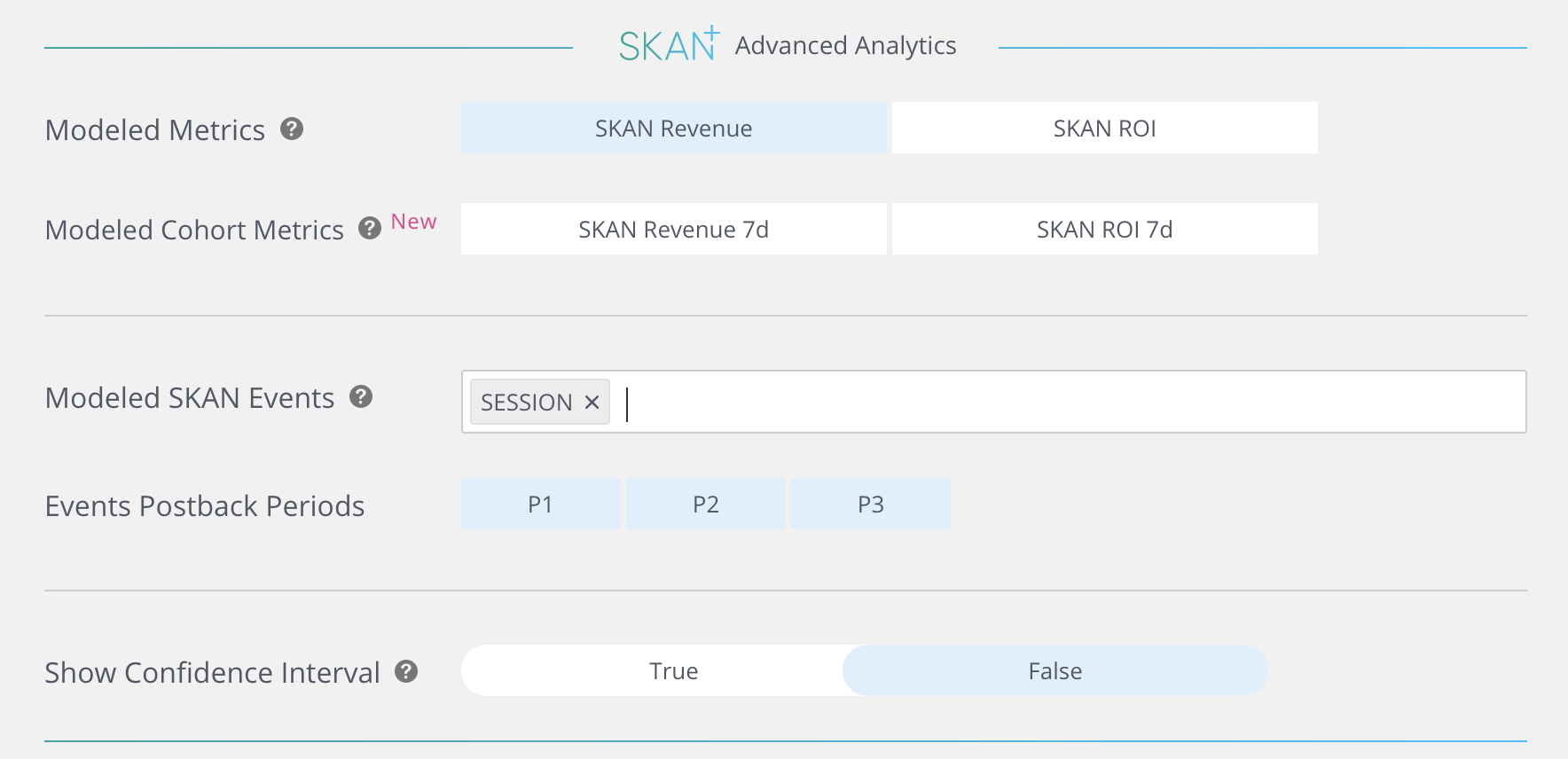Click the Events Postback Periods label
The width and height of the screenshot is (1568, 759).
205,505
